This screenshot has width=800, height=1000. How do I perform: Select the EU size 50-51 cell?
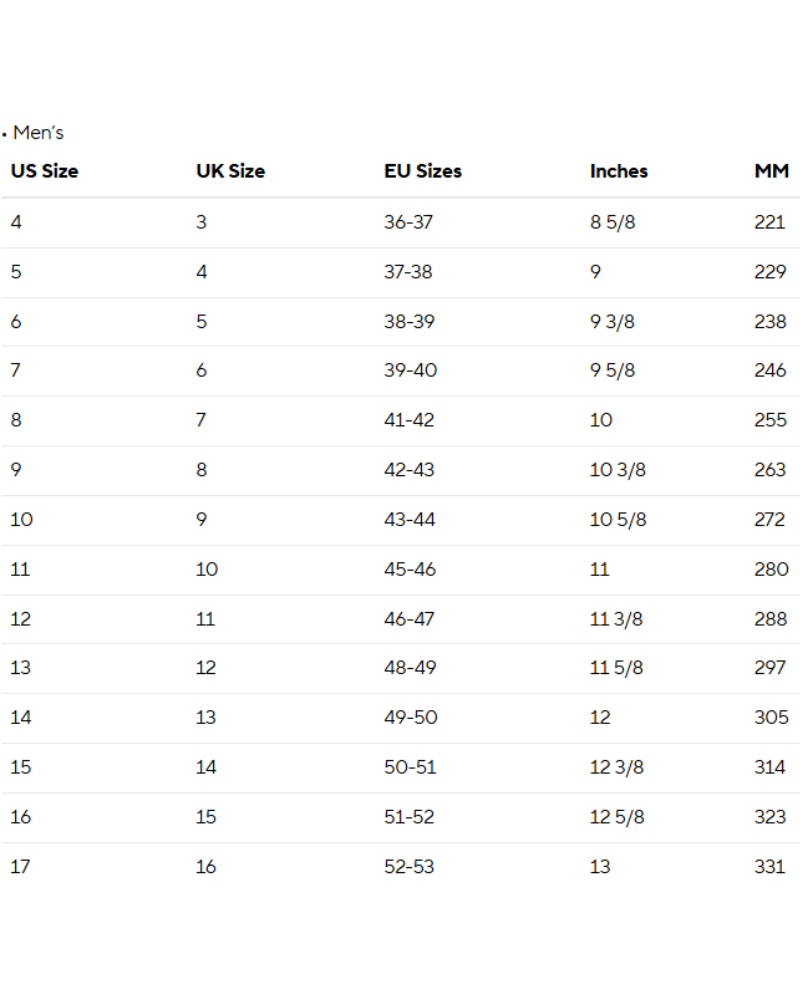(x=409, y=767)
